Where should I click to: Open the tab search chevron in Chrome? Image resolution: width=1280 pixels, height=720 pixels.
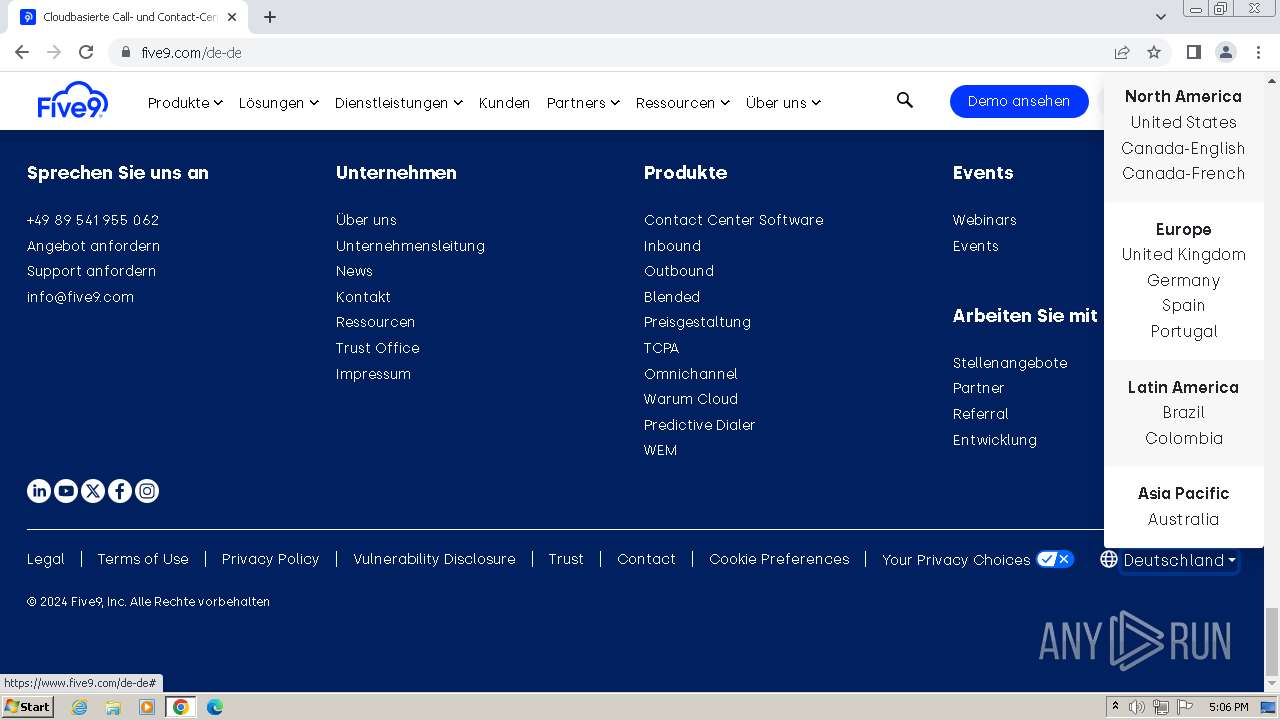pos(1161,17)
